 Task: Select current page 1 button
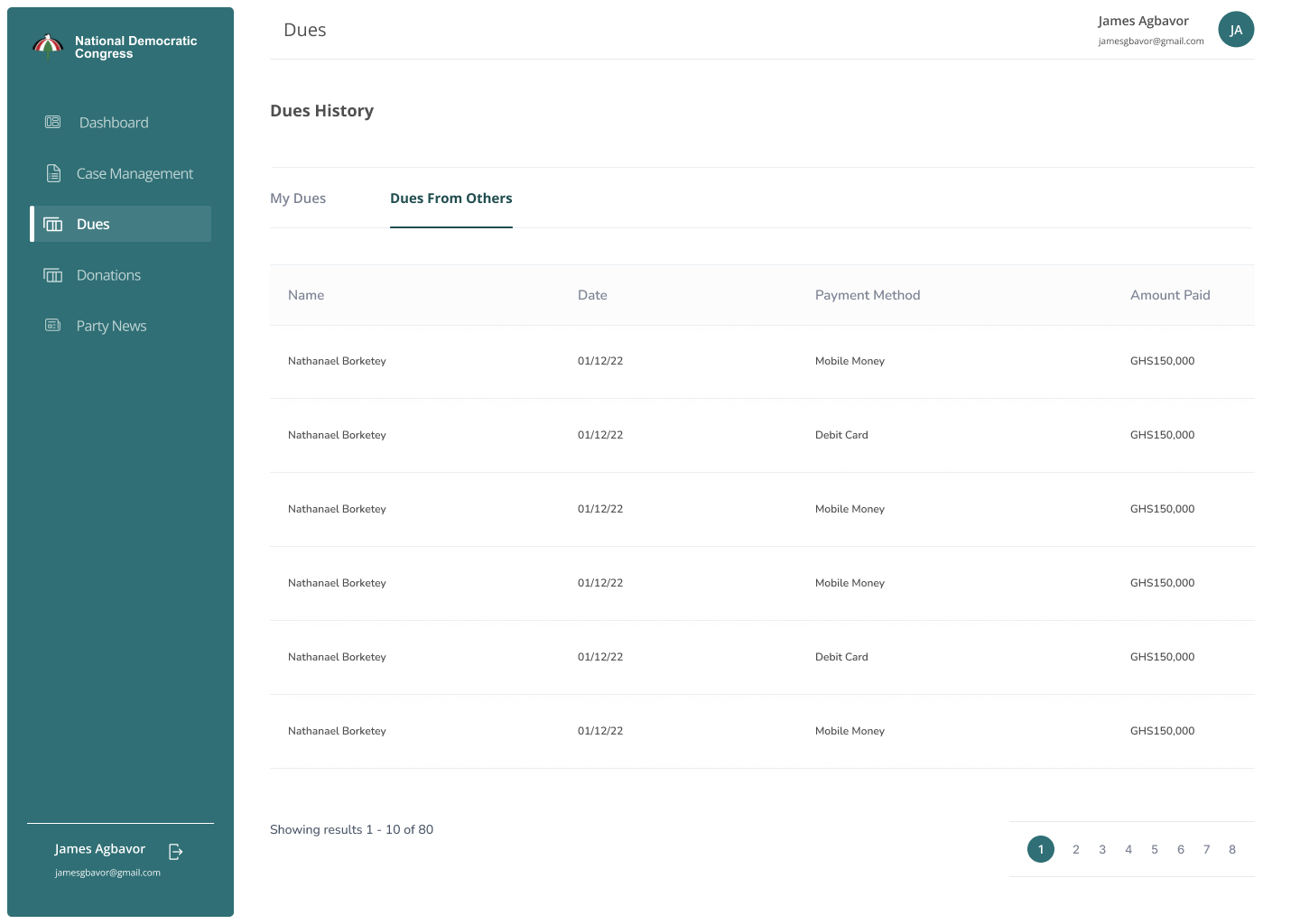tap(1040, 849)
